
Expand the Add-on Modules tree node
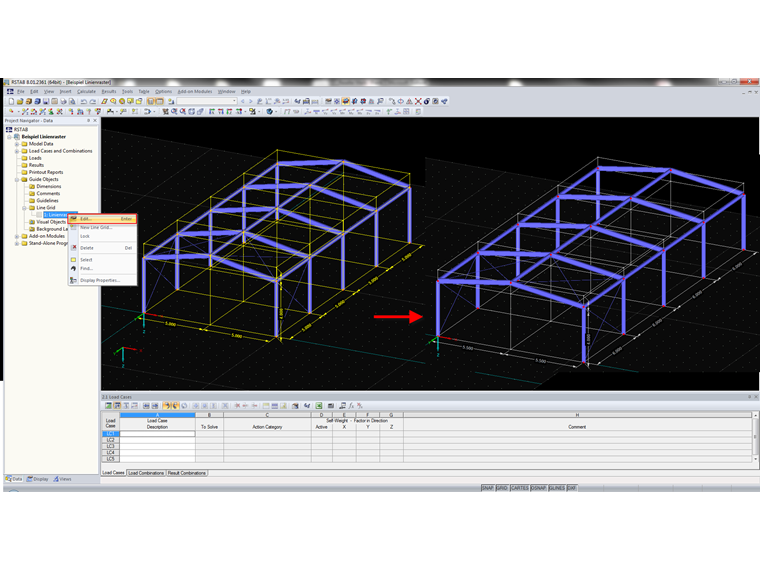[17, 236]
